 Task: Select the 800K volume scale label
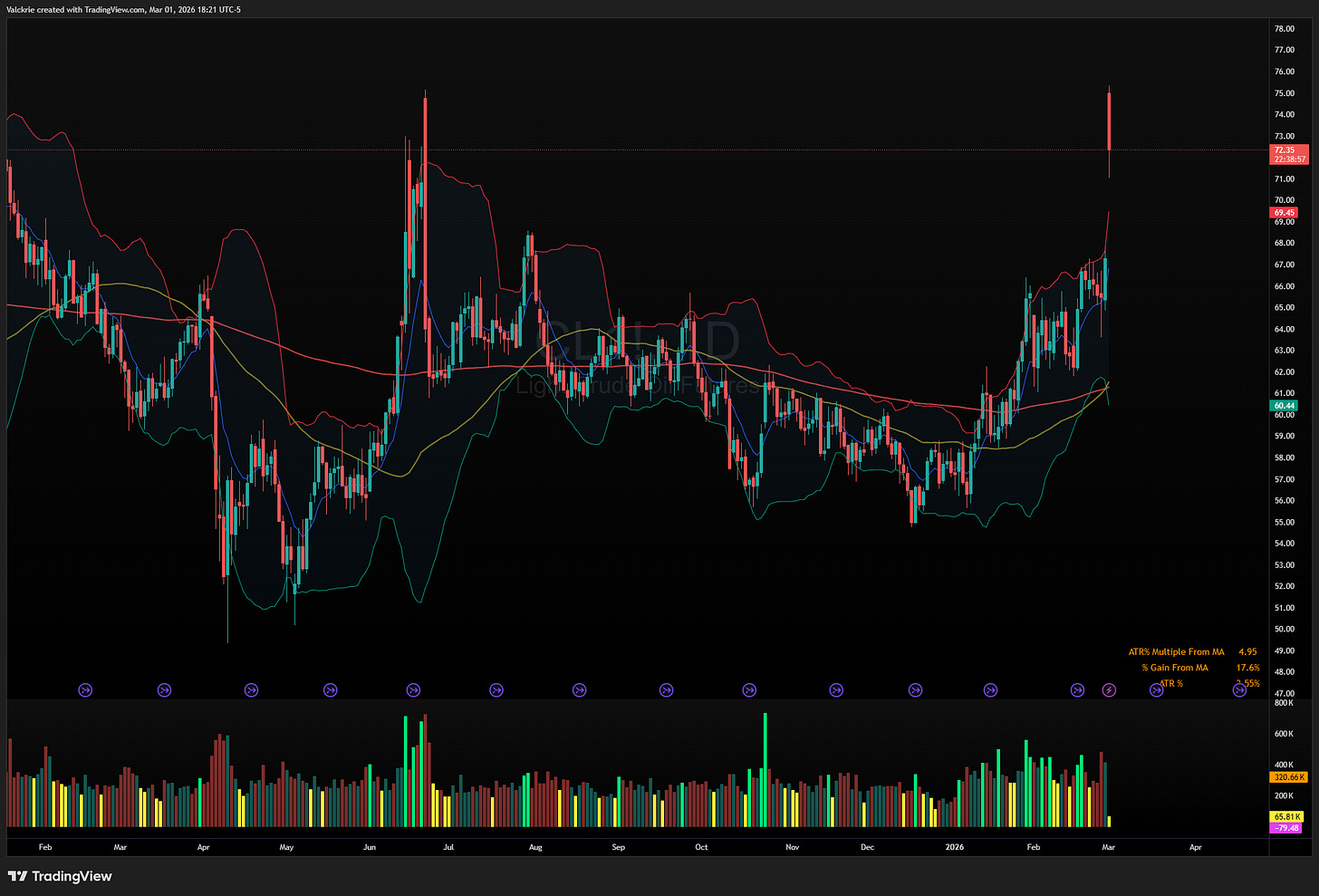[x=1284, y=703]
